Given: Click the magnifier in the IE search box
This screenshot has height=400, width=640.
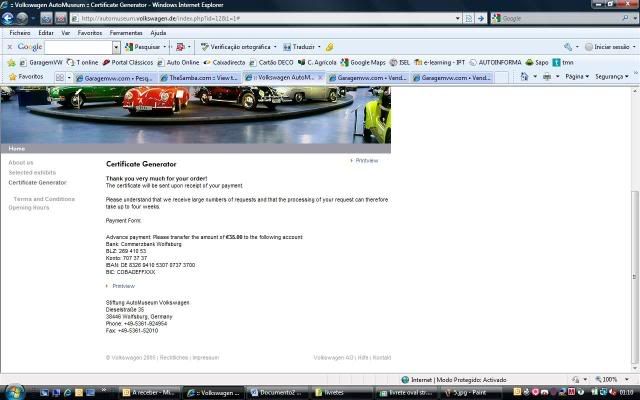Looking at the screenshot, I should click(x=625, y=18).
